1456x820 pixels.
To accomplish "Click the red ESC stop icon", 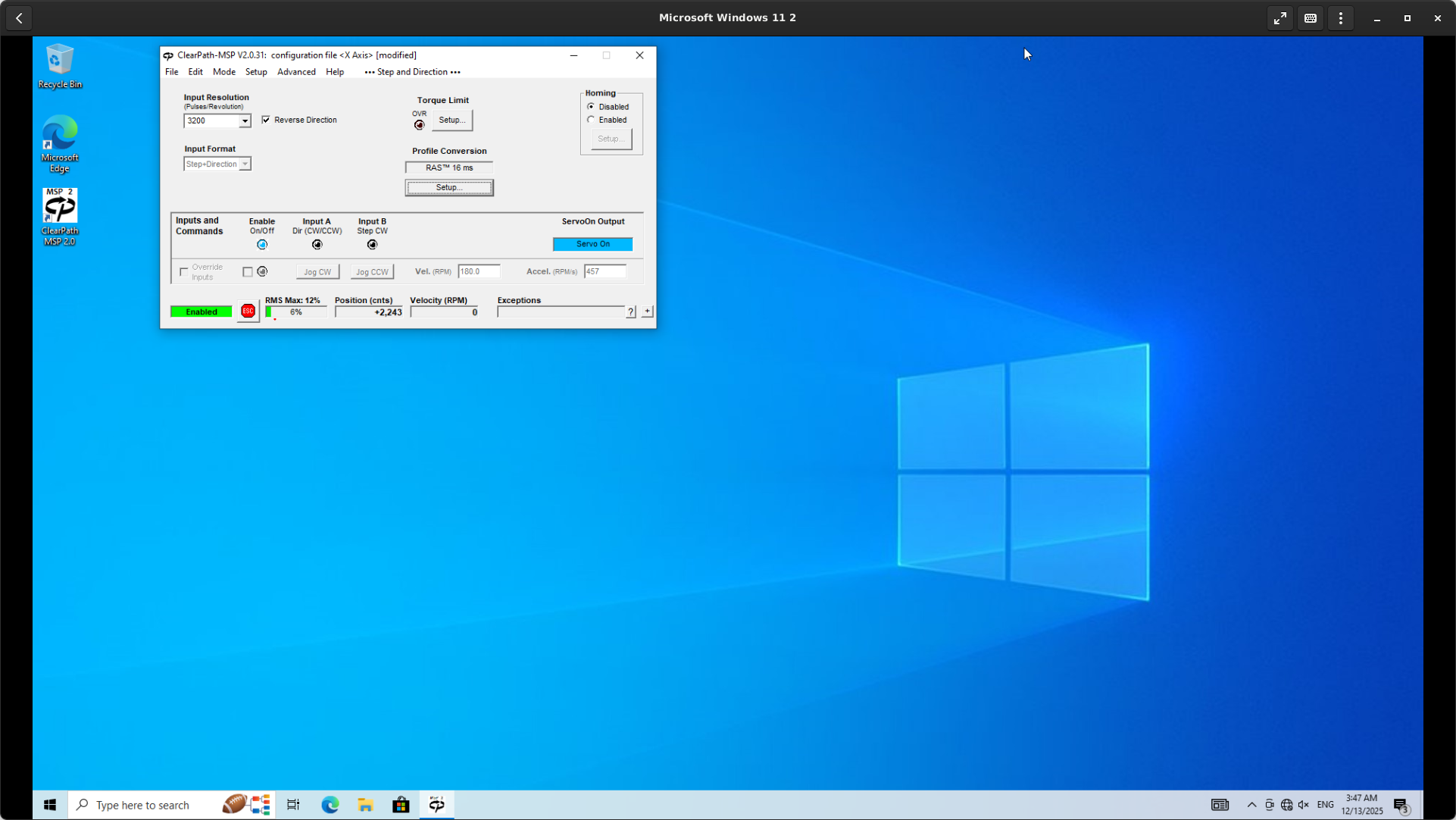I will (248, 311).
